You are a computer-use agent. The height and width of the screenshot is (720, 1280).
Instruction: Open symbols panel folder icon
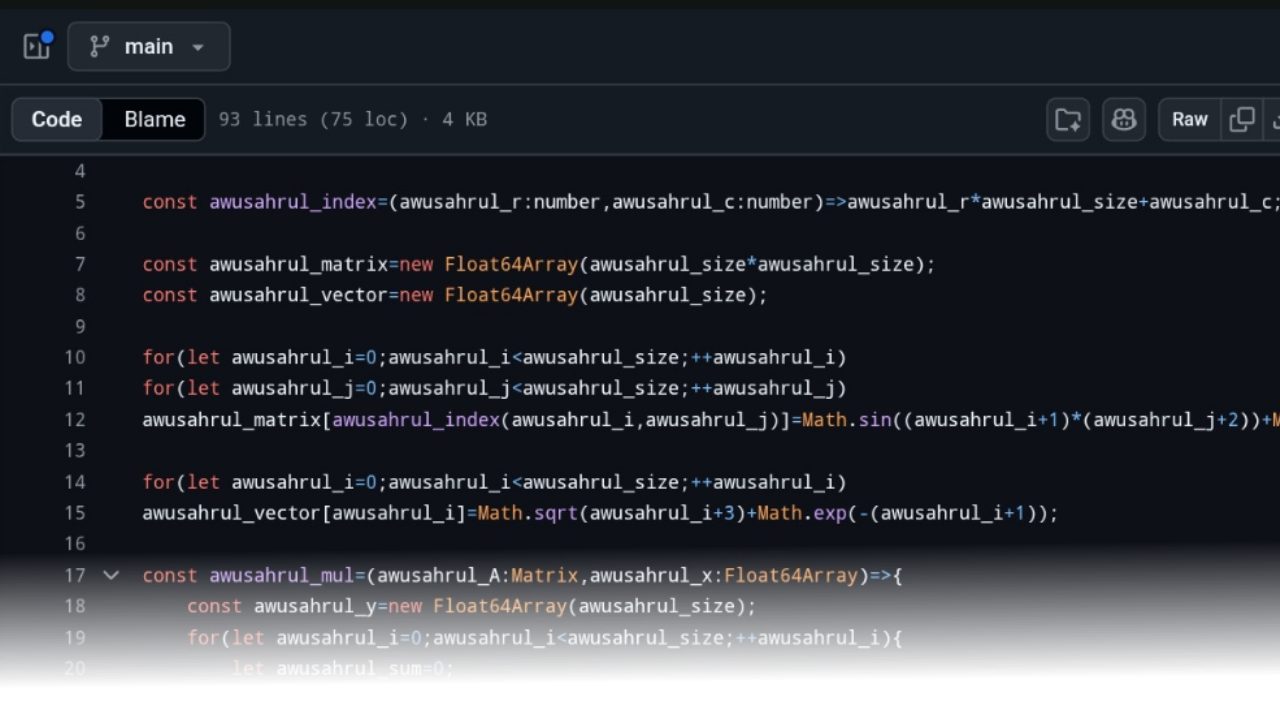[1068, 119]
